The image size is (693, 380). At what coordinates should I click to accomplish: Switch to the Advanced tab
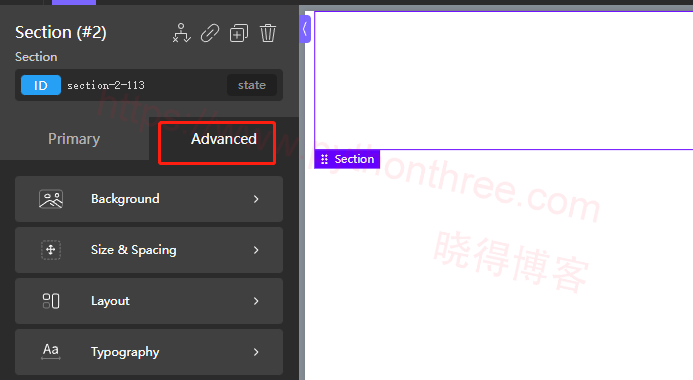[224, 139]
